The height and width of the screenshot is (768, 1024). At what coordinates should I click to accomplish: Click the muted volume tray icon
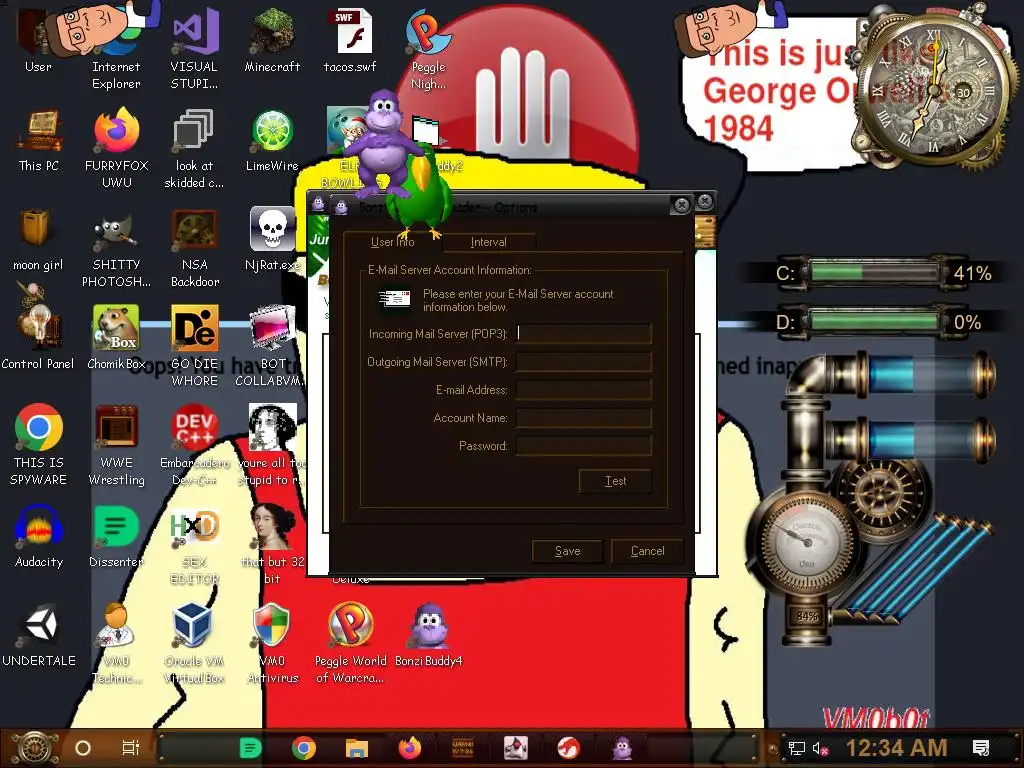pyautogui.click(x=820, y=748)
